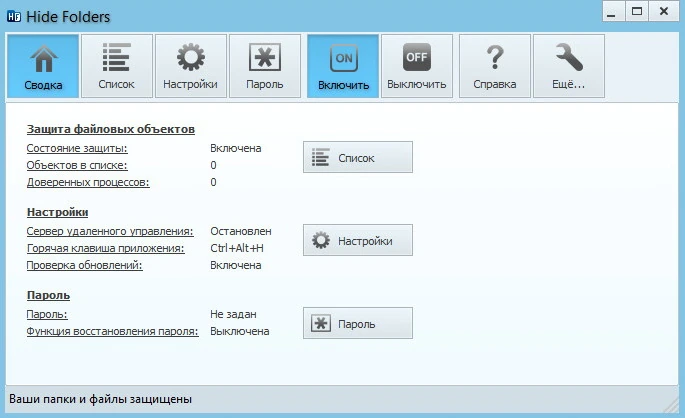Viewport: 685px width, 418px height.
Task: Click the ON Включить toolbar button
Action: pos(343,66)
